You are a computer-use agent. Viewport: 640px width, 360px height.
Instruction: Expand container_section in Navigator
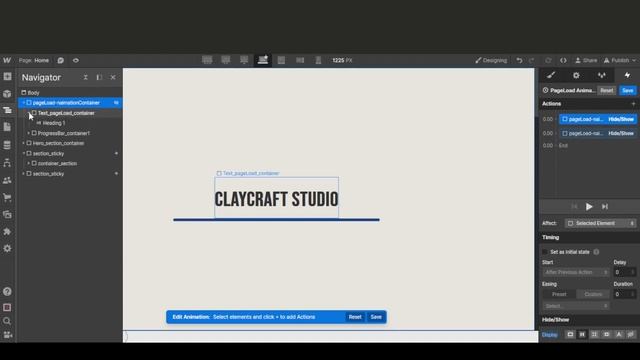tap(29, 163)
